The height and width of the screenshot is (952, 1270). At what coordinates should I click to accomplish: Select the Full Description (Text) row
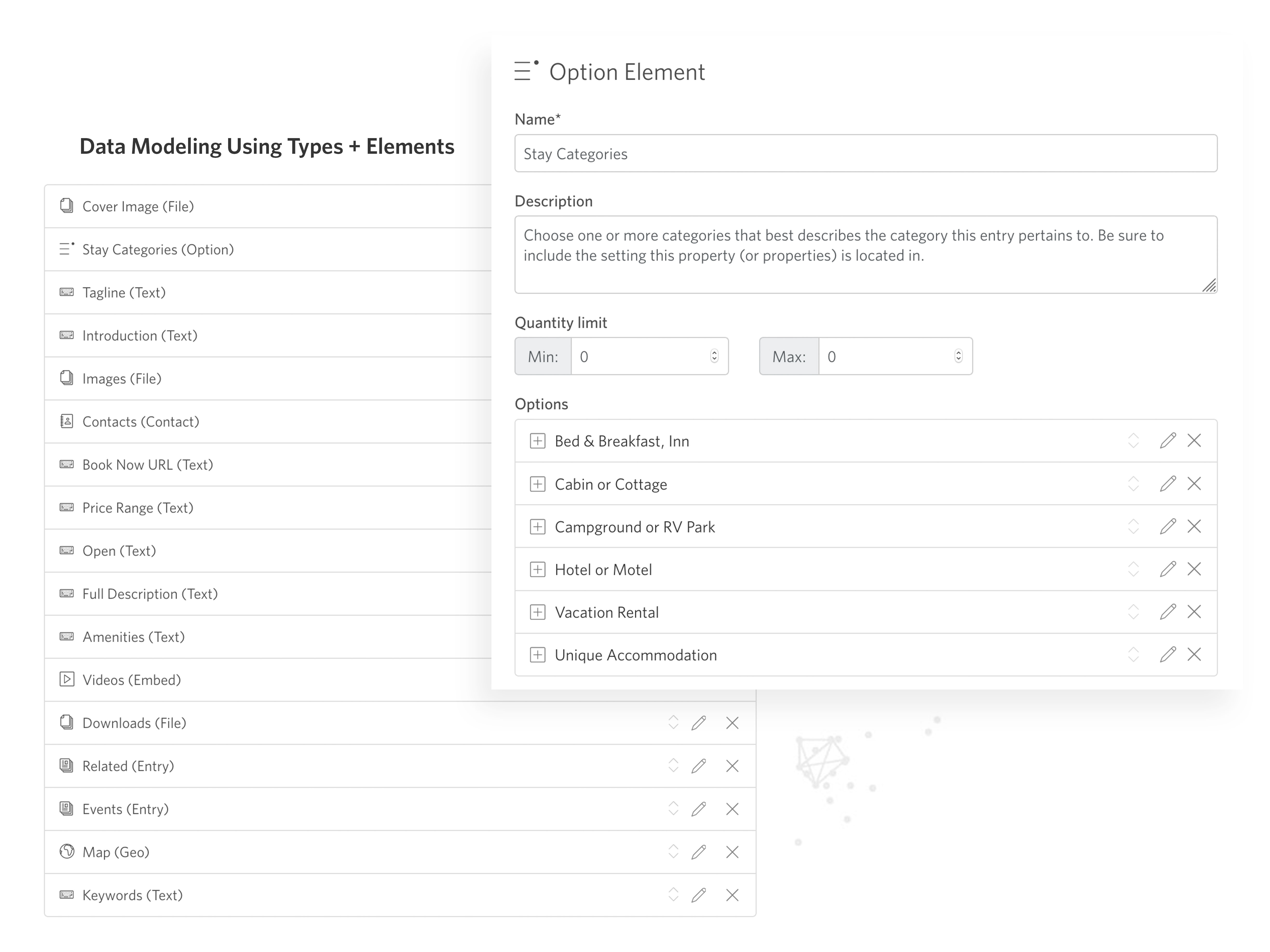pyautogui.click(x=268, y=594)
